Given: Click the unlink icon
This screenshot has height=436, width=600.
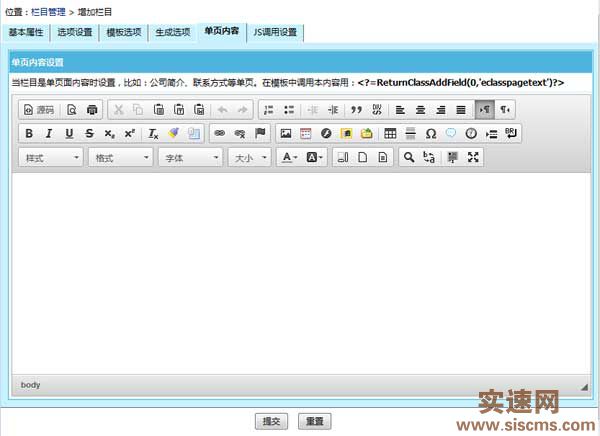Looking at the screenshot, I should click(240, 133).
